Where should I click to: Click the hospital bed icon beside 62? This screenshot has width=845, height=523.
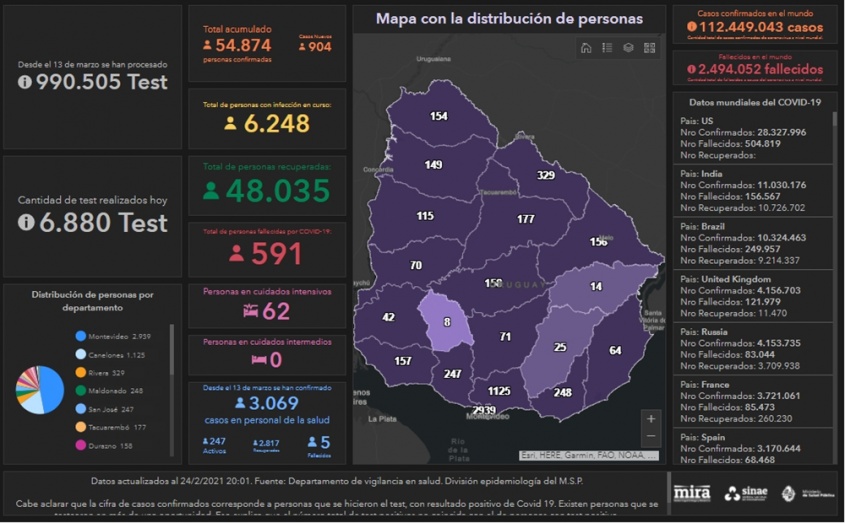250,311
